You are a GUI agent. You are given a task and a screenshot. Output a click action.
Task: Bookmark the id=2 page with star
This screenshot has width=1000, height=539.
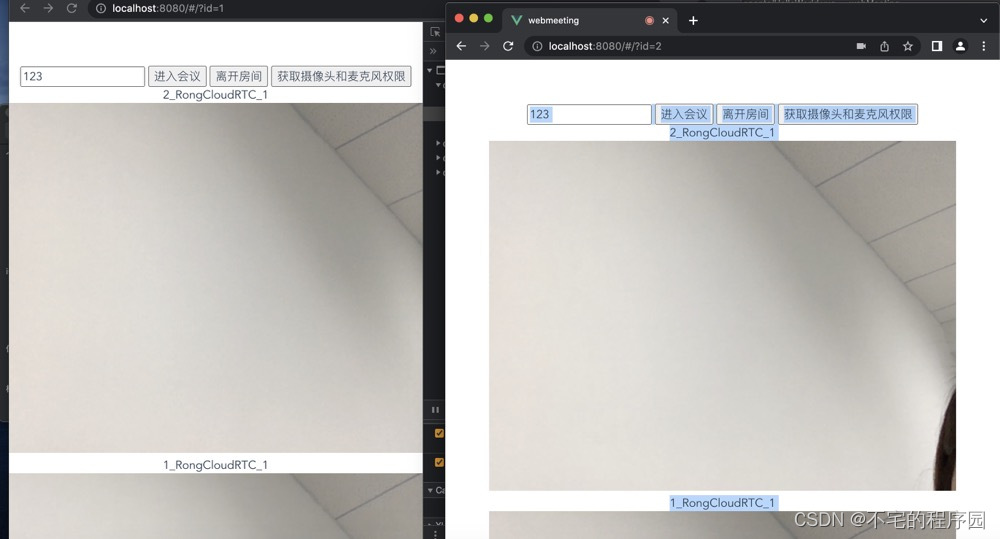(x=908, y=46)
